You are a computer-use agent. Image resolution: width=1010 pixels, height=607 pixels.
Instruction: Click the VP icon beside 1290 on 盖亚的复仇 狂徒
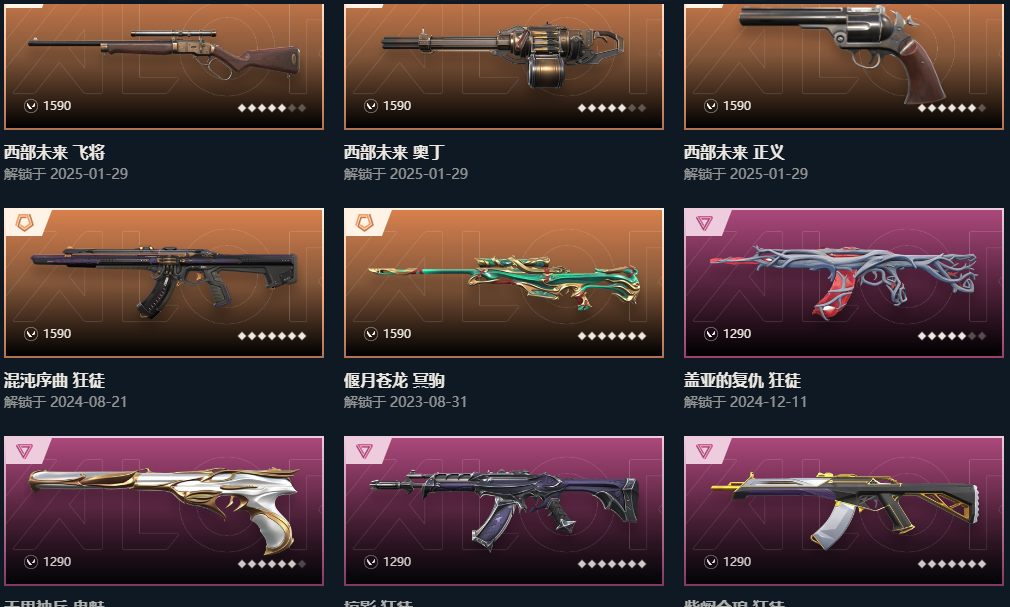[710, 334]
